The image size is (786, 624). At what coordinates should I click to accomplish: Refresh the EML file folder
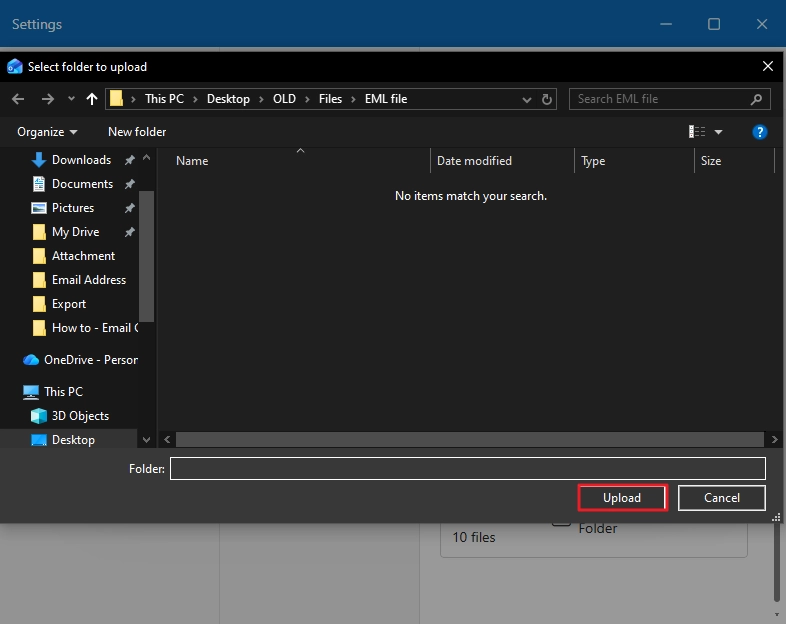tap(547, 99)
